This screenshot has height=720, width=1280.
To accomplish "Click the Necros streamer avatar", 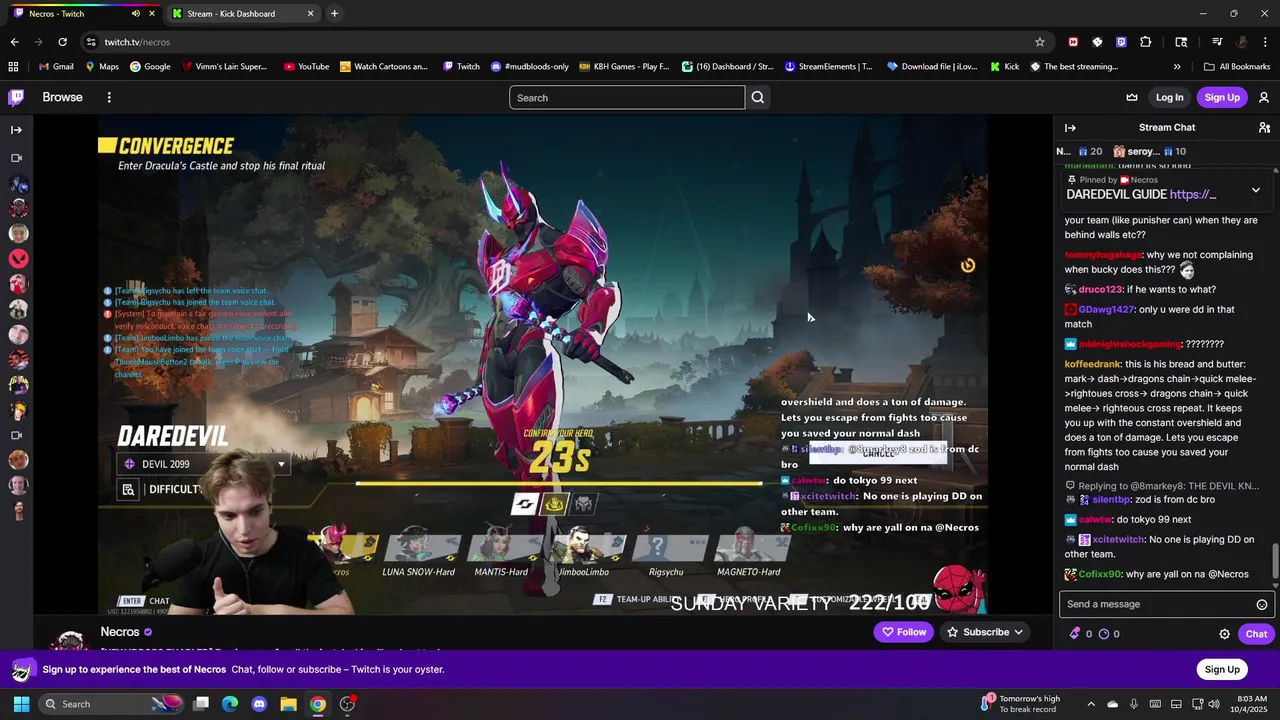I will (70, 640).
